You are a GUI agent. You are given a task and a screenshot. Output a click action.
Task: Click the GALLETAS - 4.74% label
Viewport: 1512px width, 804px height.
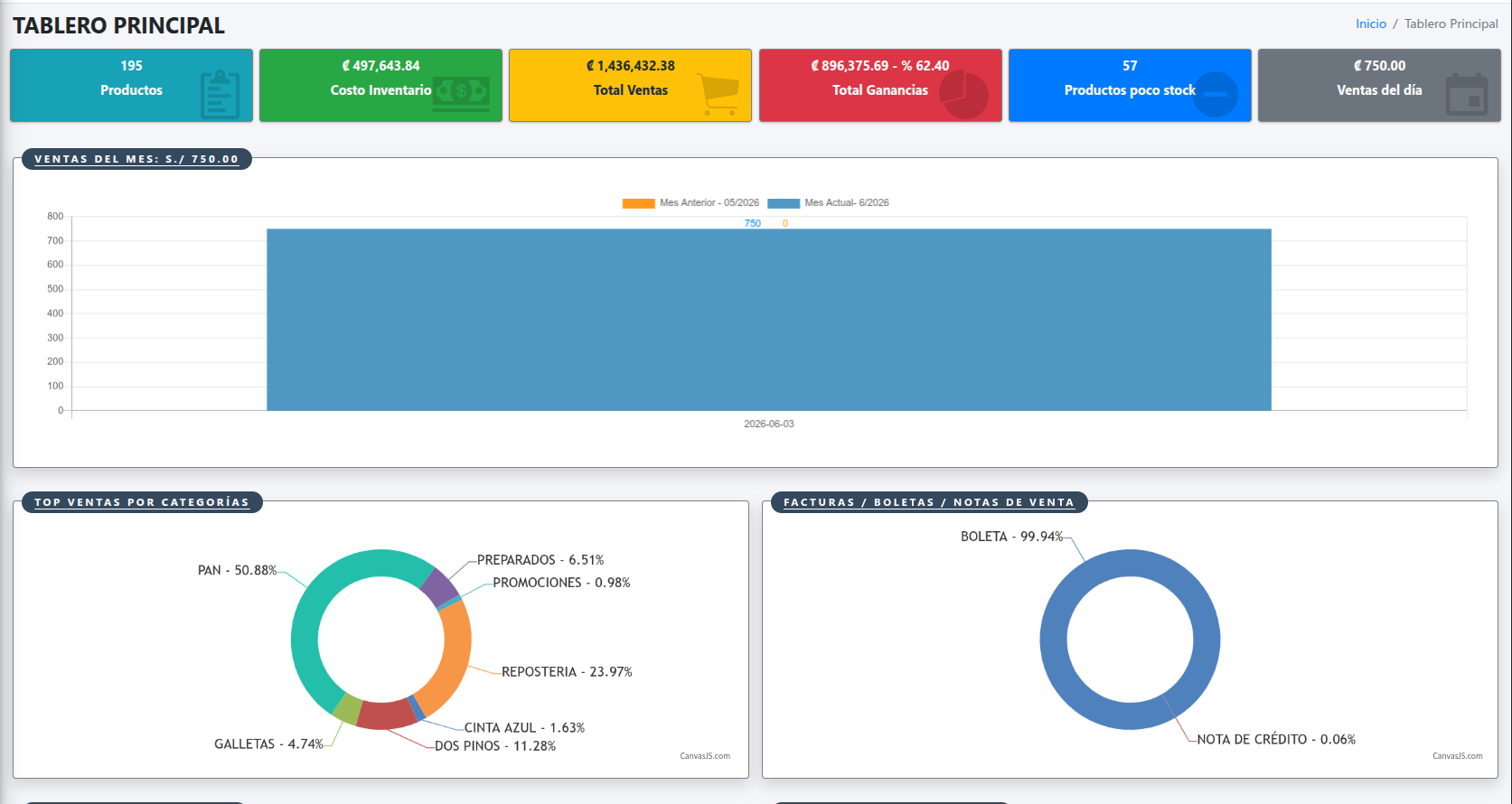pyautogui.click(x=268, y=744)
